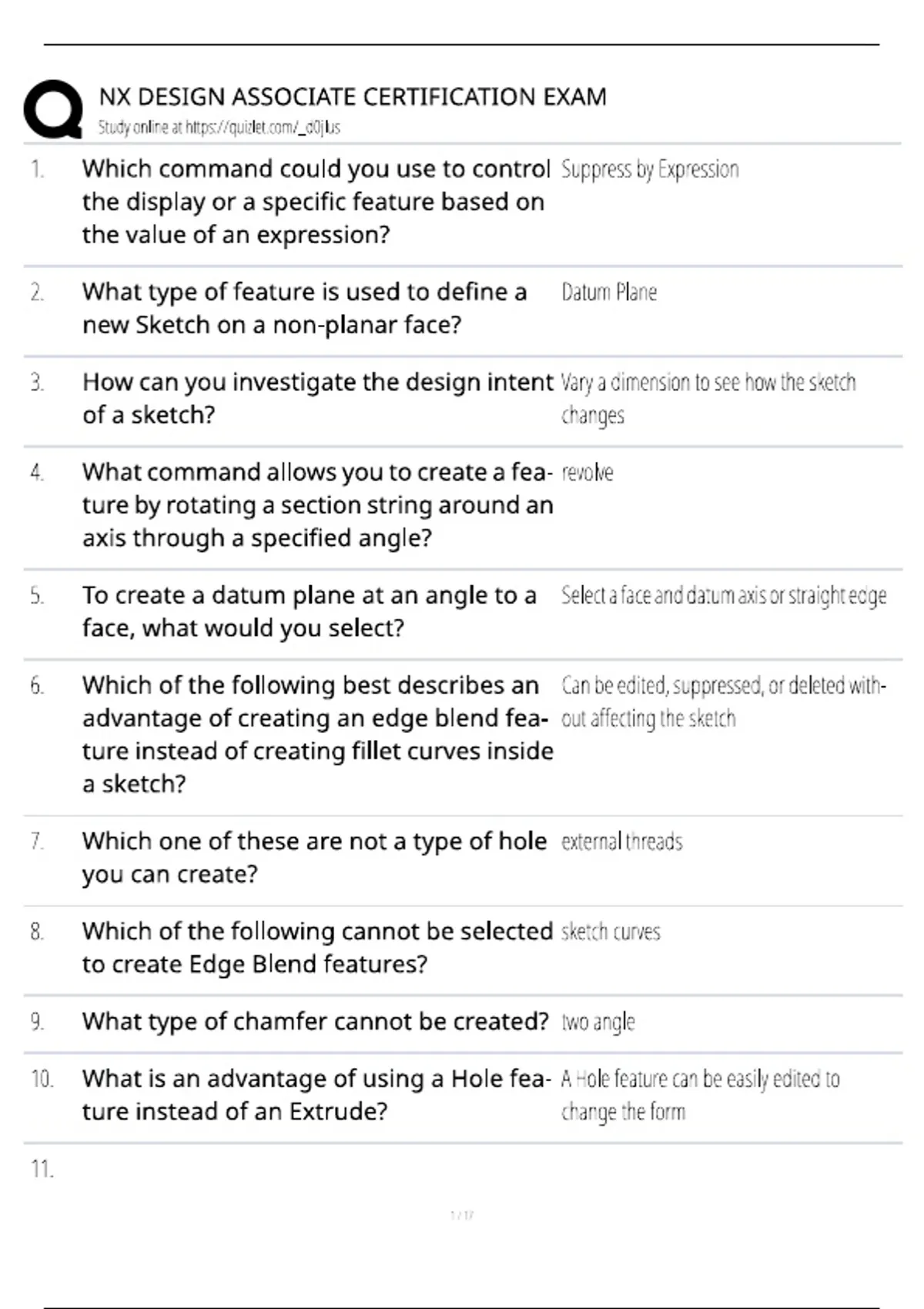The height and width of the screenshot is (1309, 924).
Task: Select question 5 about datum plane at angle
Action: (310, 611)
